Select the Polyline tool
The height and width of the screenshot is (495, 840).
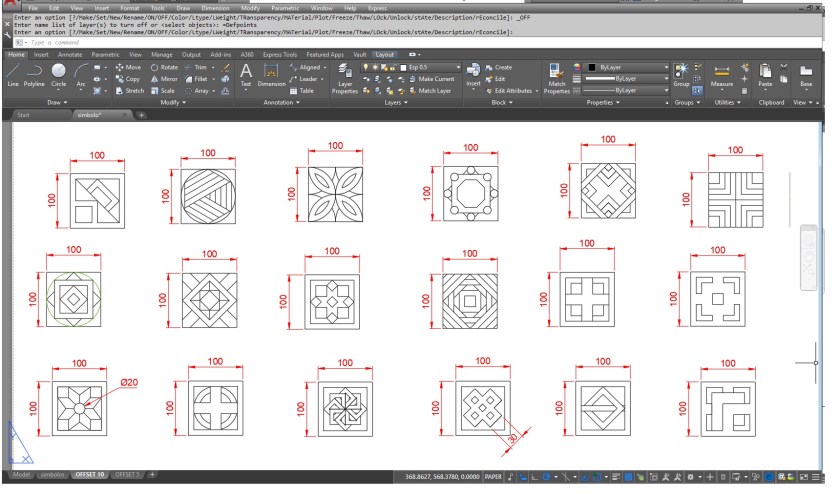[34, 76]
